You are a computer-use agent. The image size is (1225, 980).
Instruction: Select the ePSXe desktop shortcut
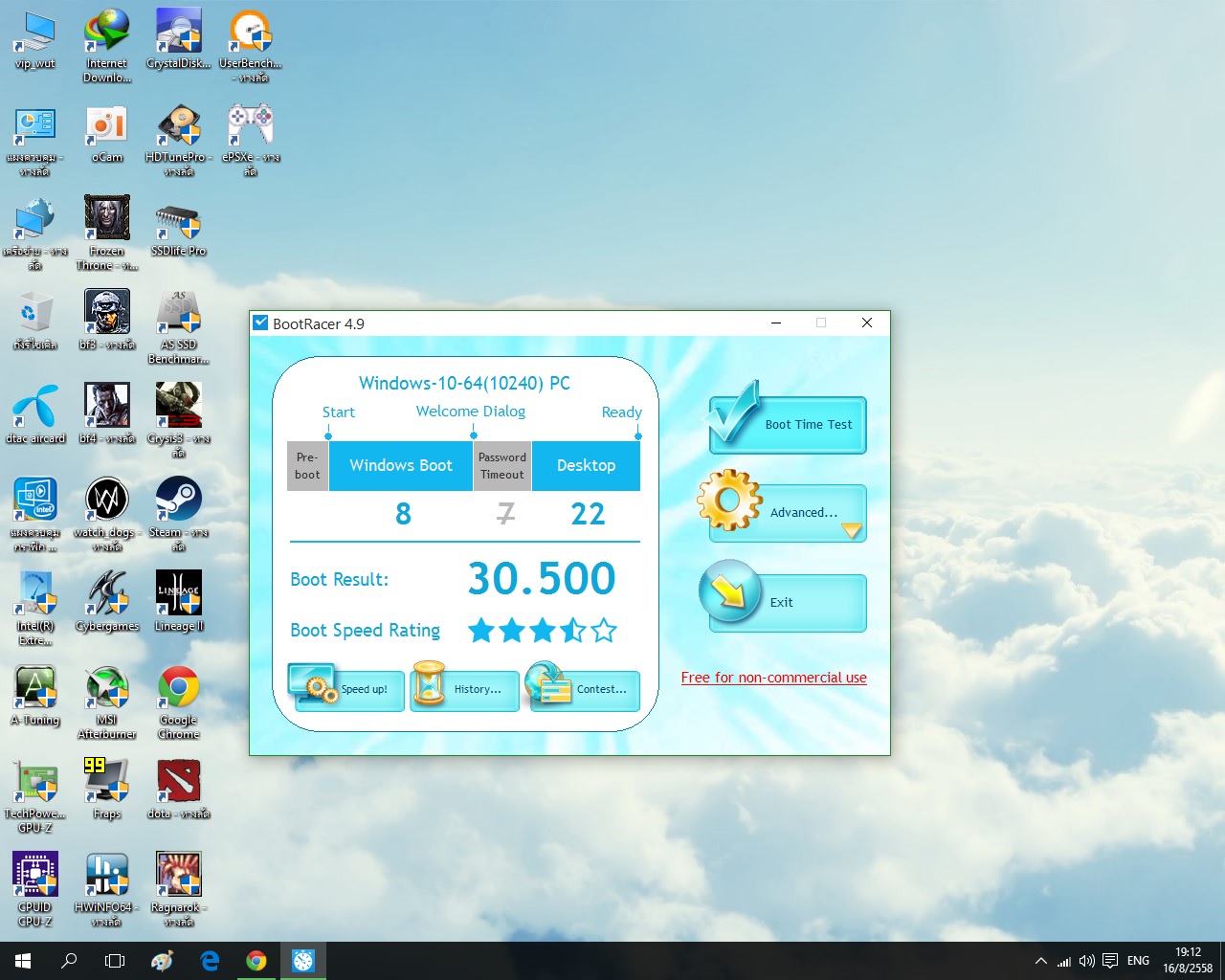251,140
